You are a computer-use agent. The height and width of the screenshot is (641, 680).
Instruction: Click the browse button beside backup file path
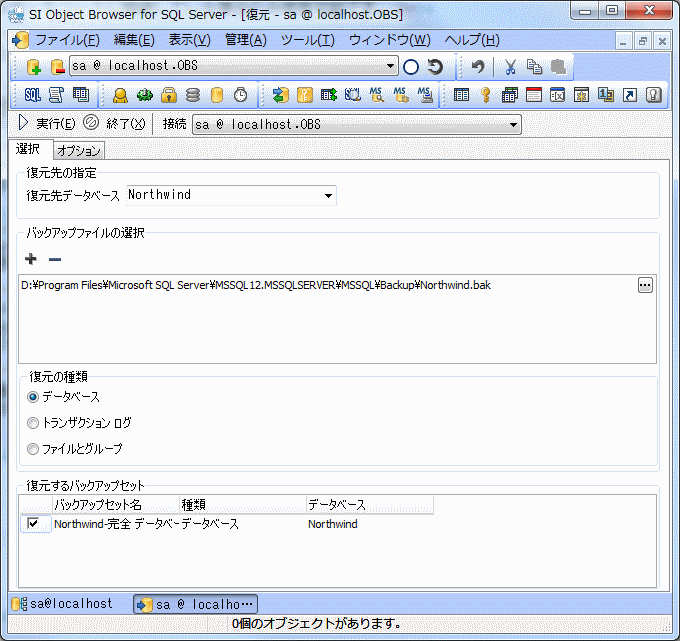pyautogui.click(x=645, y=285)
